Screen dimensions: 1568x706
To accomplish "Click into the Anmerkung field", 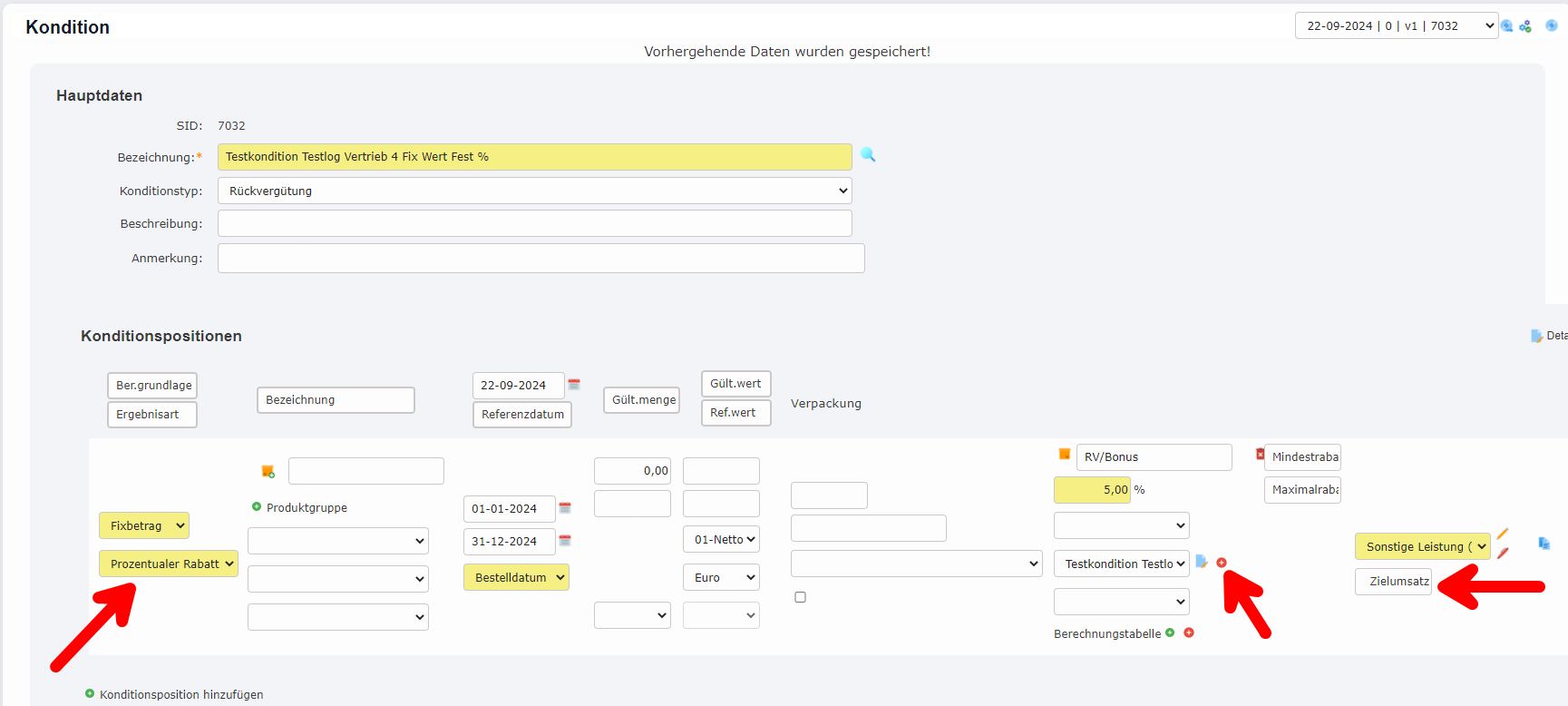I will click(541, 258).
